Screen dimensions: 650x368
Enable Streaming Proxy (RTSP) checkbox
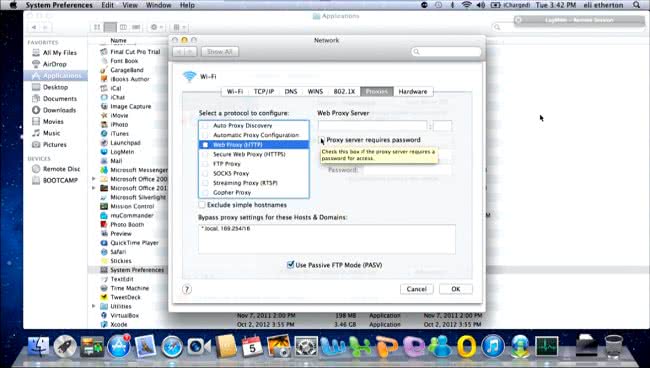tap(205, 183)
